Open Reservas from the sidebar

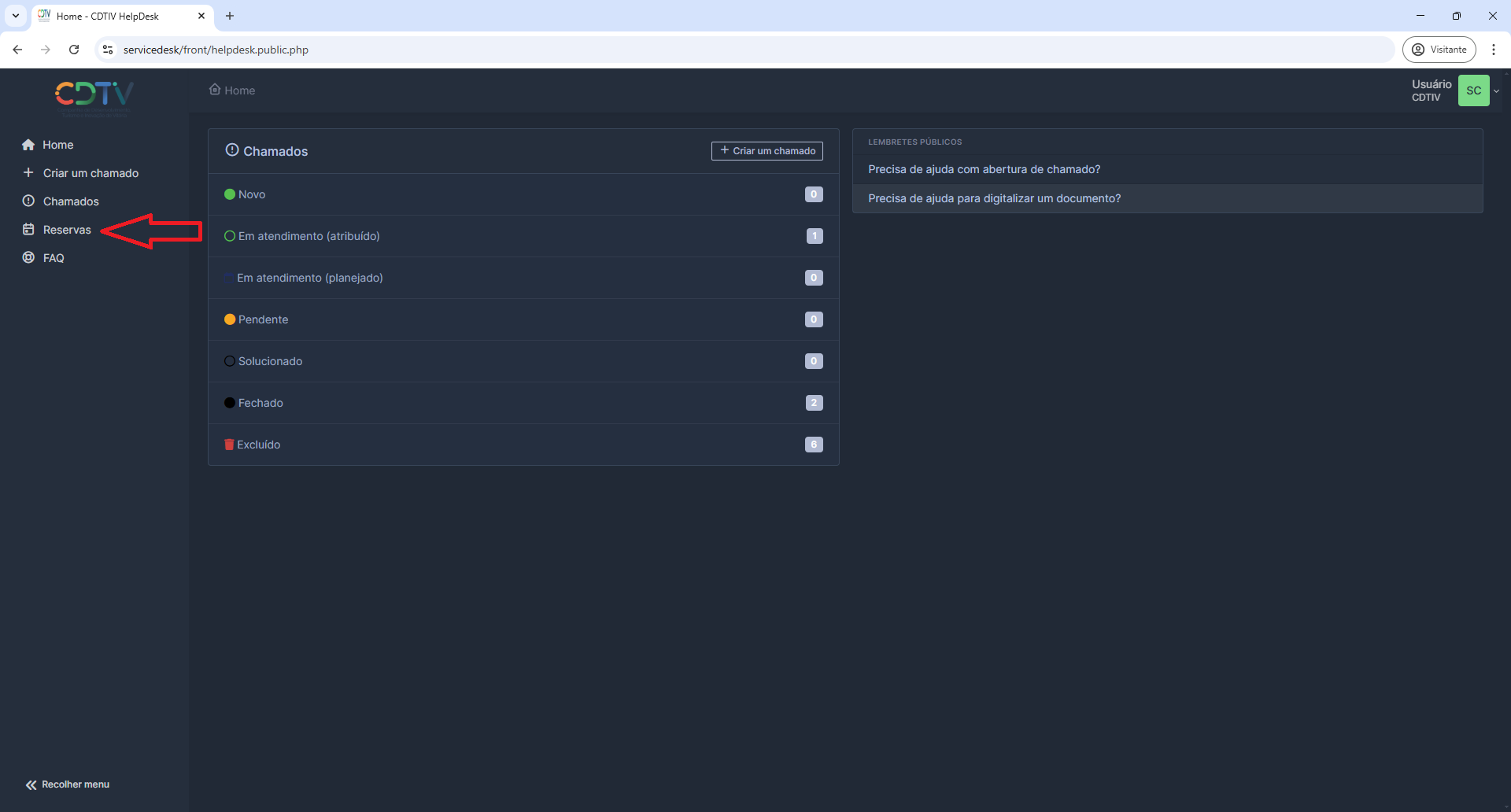click(67, 230)
